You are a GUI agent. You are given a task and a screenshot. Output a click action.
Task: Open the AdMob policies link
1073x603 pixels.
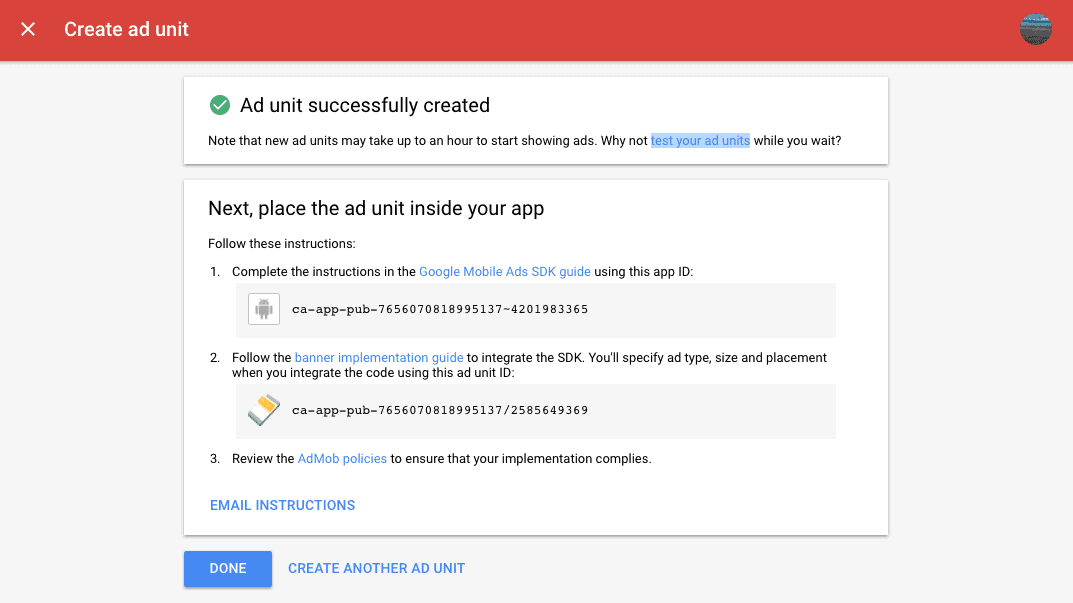point(342,459)
